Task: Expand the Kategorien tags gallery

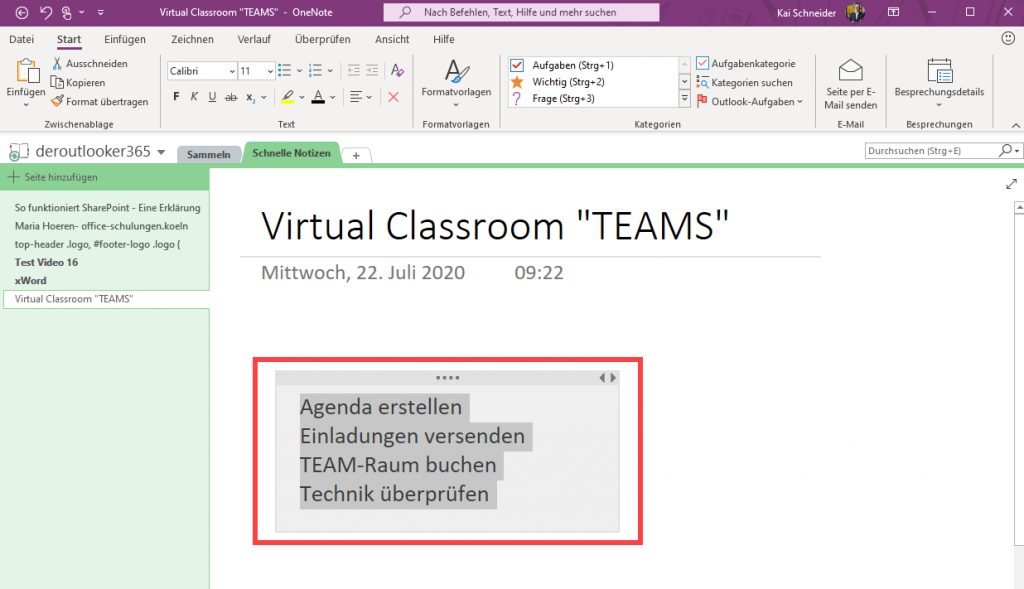Action: [x=684, y=99]
